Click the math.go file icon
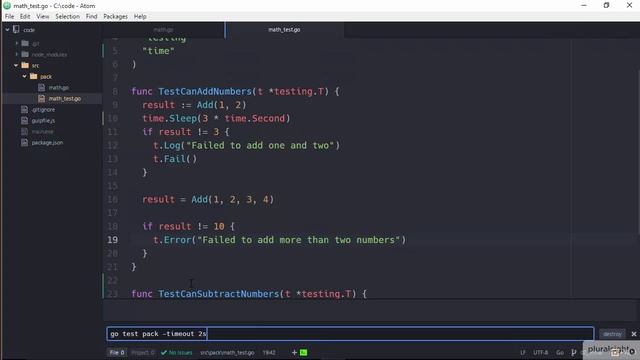The height and width of the screenshot is (360, 640). 41,87
